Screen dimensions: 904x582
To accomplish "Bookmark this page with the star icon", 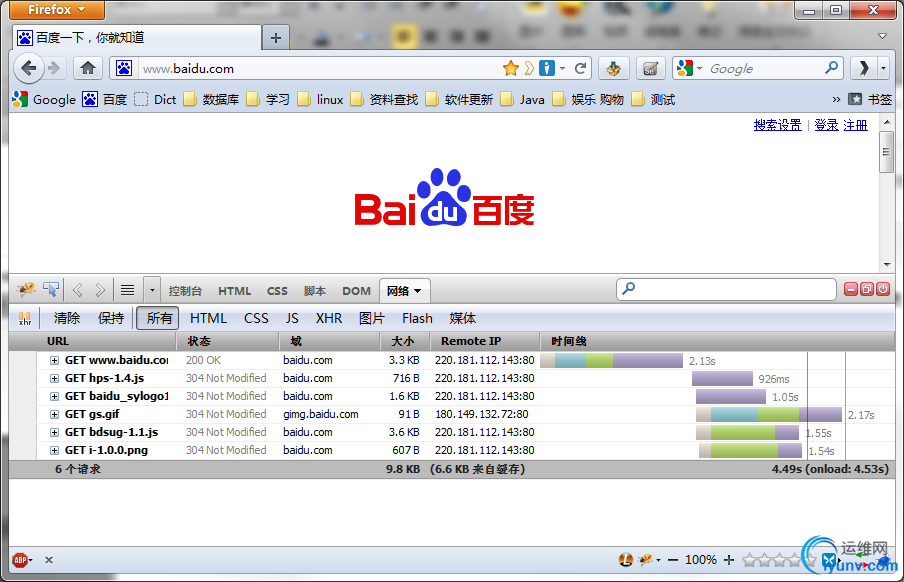I will (511, 69).
